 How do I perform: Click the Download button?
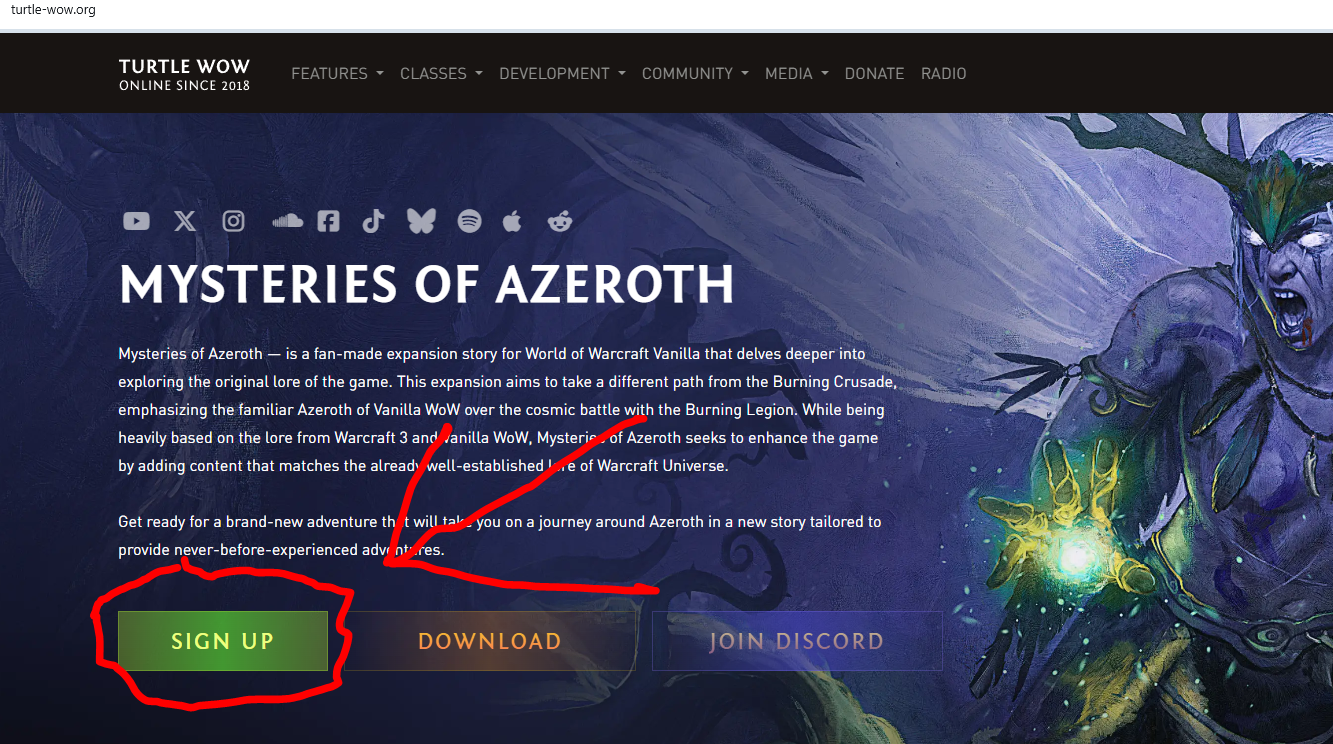pos(490,641)
